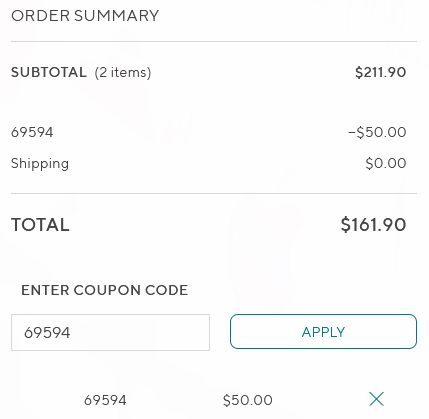Click the $211.90 subtotal amount
This screenshot has width=429, height=419.
tap(381, 72)
